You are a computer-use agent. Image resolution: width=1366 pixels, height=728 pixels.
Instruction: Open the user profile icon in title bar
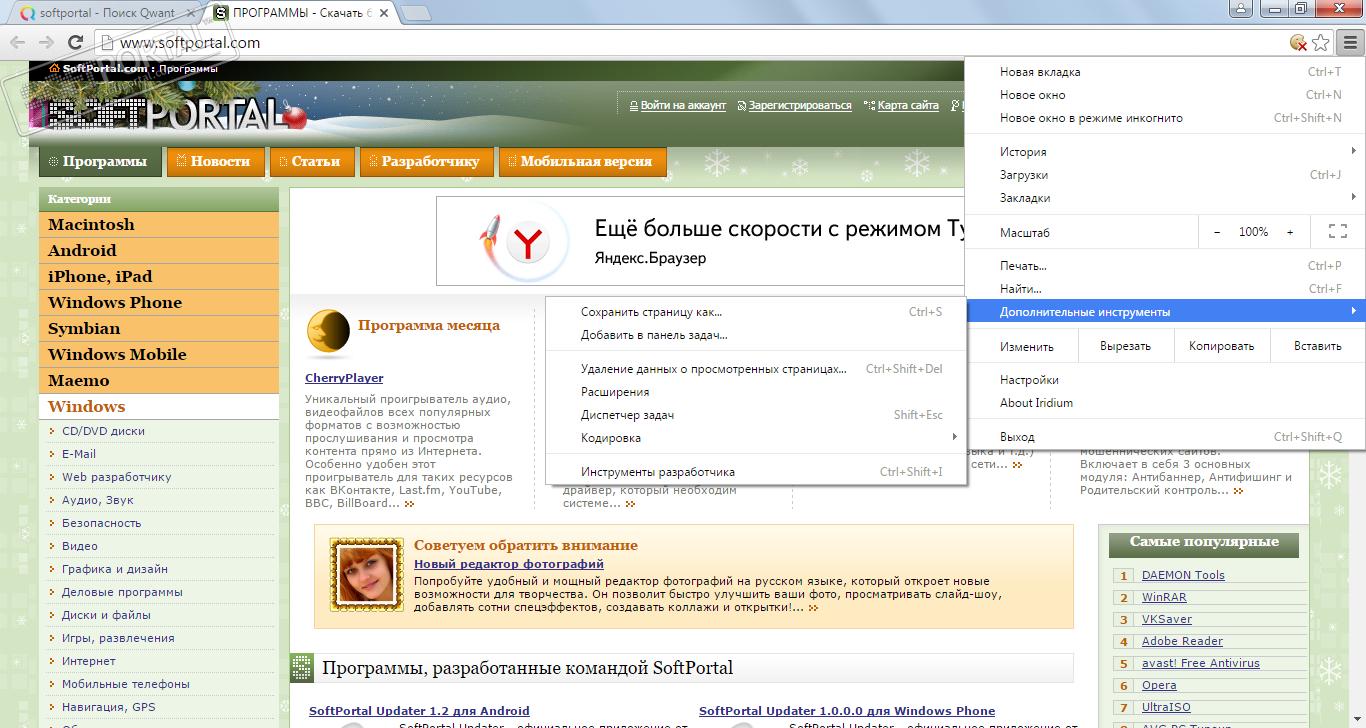(x=1241, y=9)
